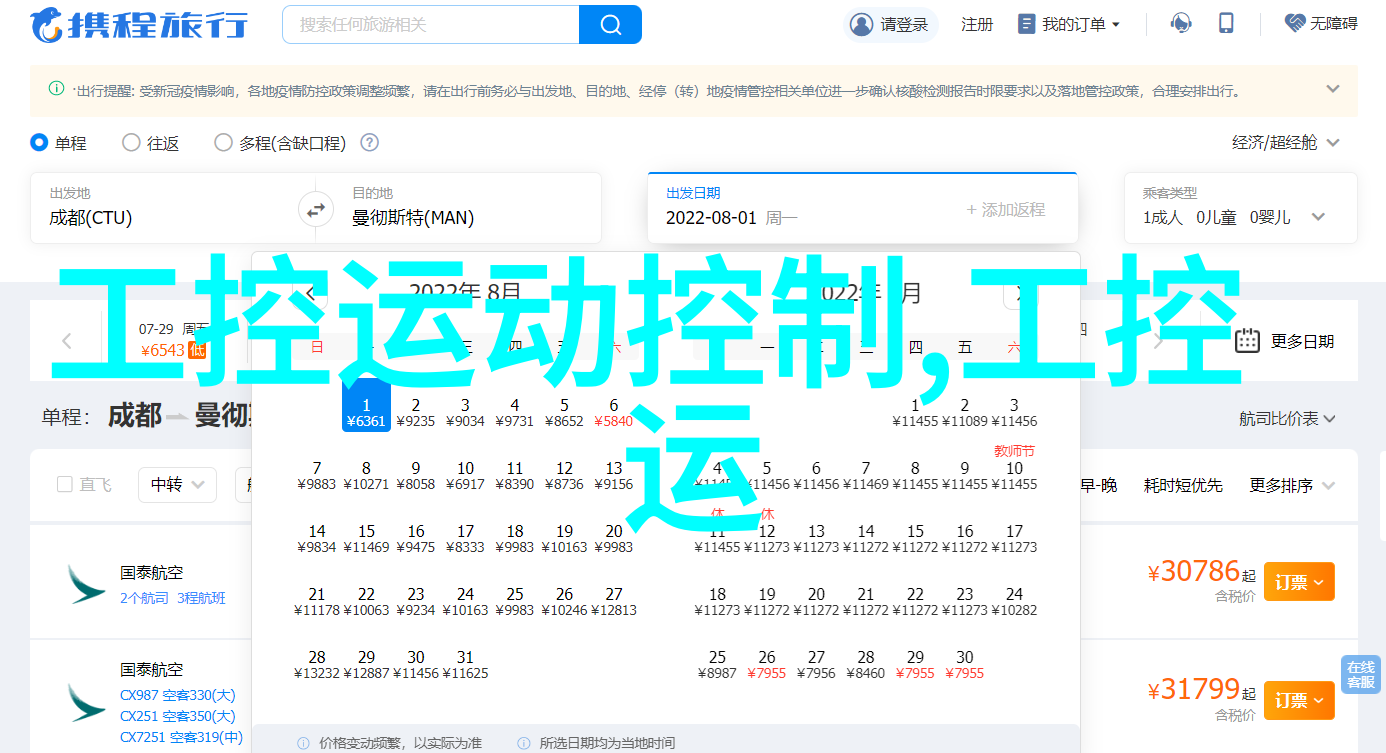Screen dimensions: 1386x753
Task: Open the 更多排序 sort options
Action: click(1292, 485)
